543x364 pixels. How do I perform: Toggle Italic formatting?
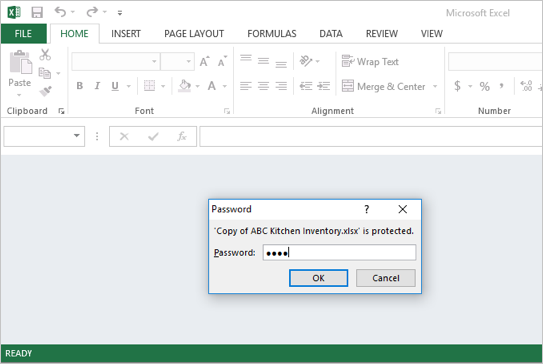tap(97, 86)
